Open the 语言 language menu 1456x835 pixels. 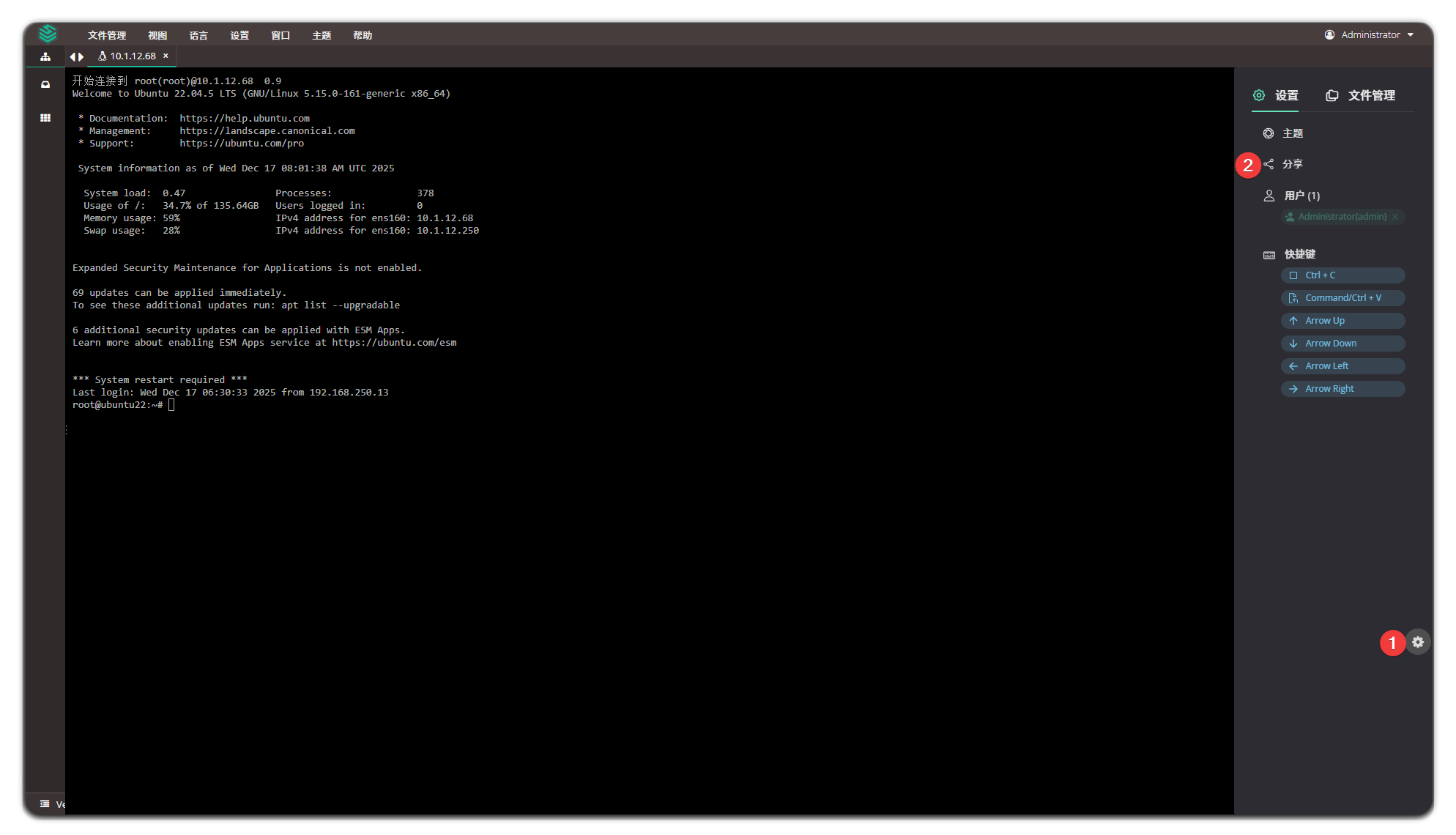pos(198,35)
